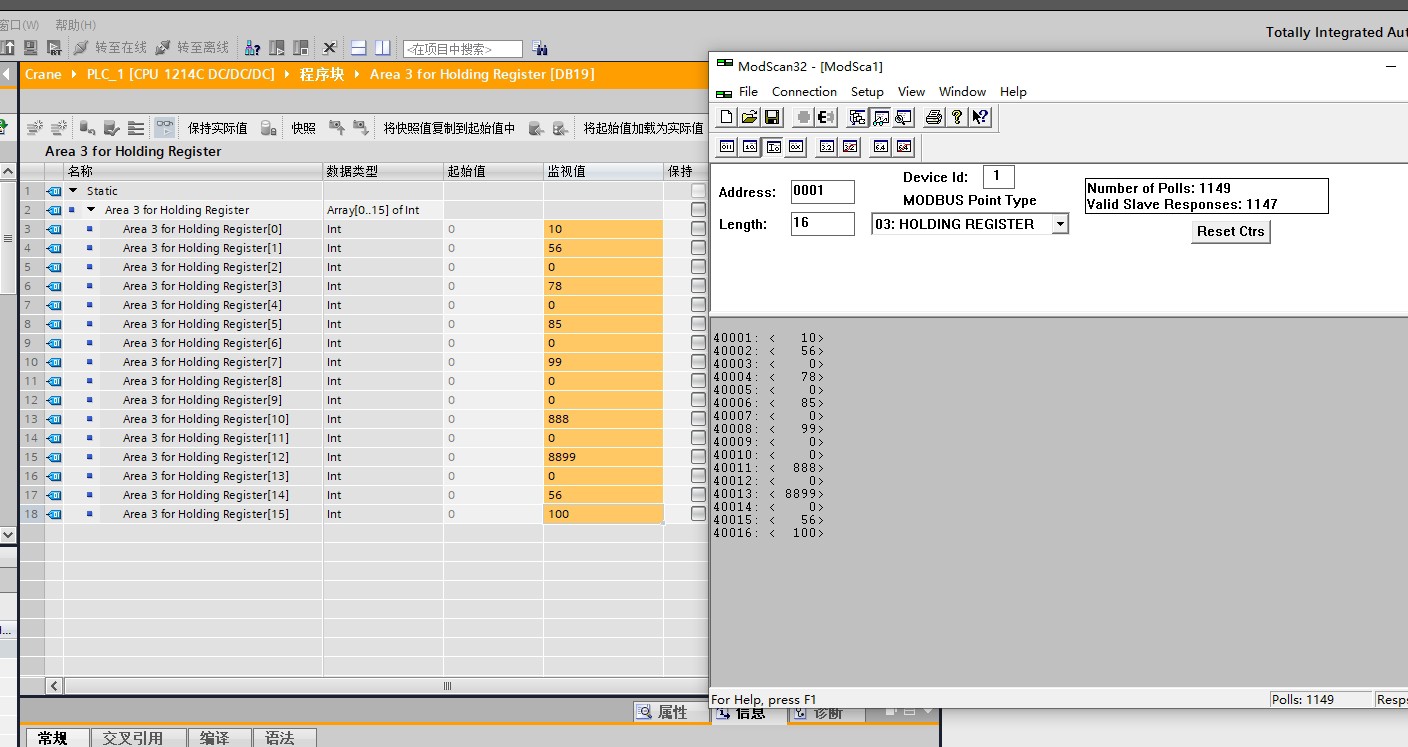Click the Print icon in ModScan32
This screenshot has height=747, width=1408.
[932, 117]
